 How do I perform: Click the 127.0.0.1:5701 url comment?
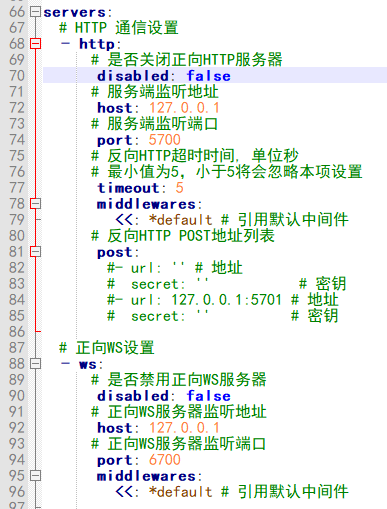pos(227,300)
